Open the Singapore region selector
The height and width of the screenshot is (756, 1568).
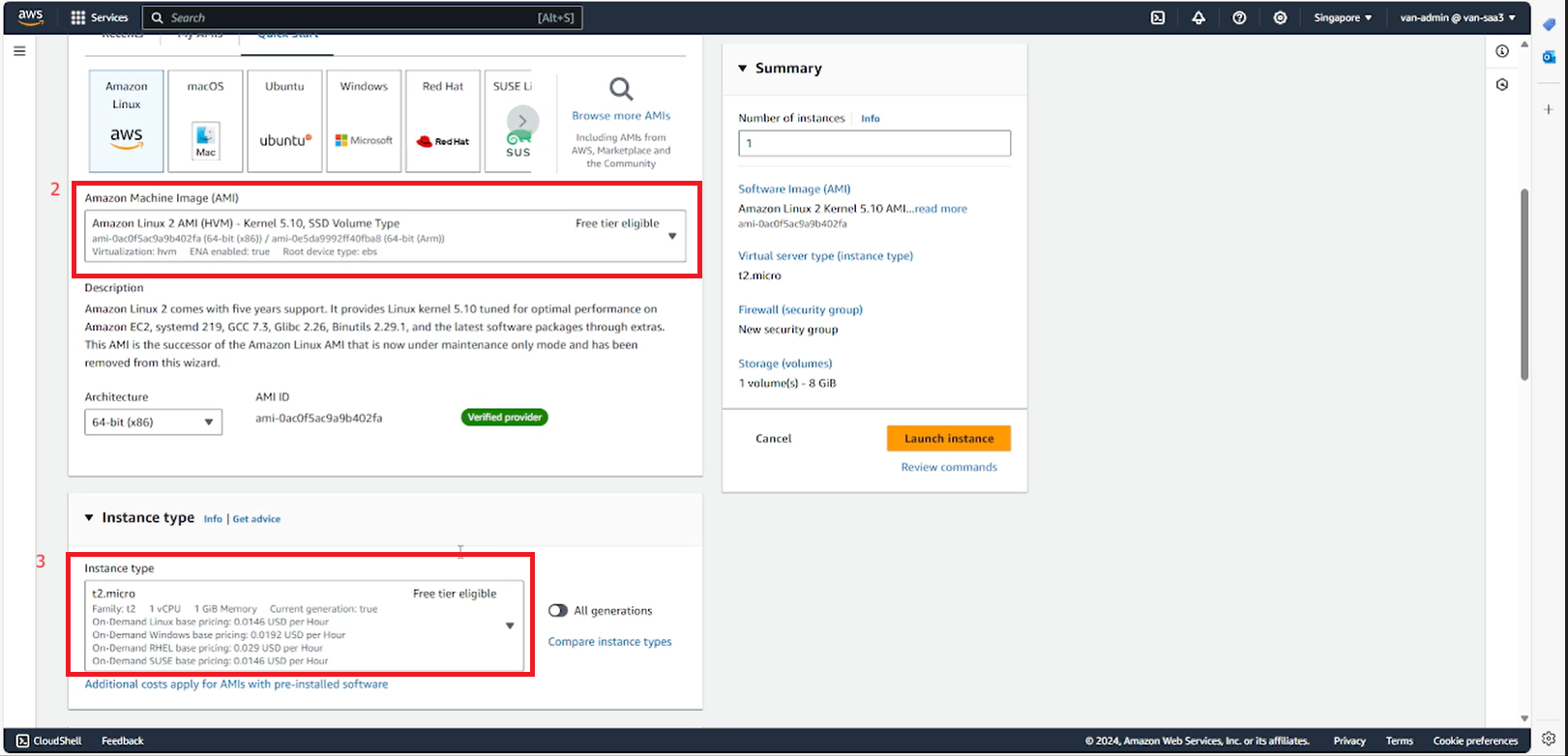point(1343,17)
